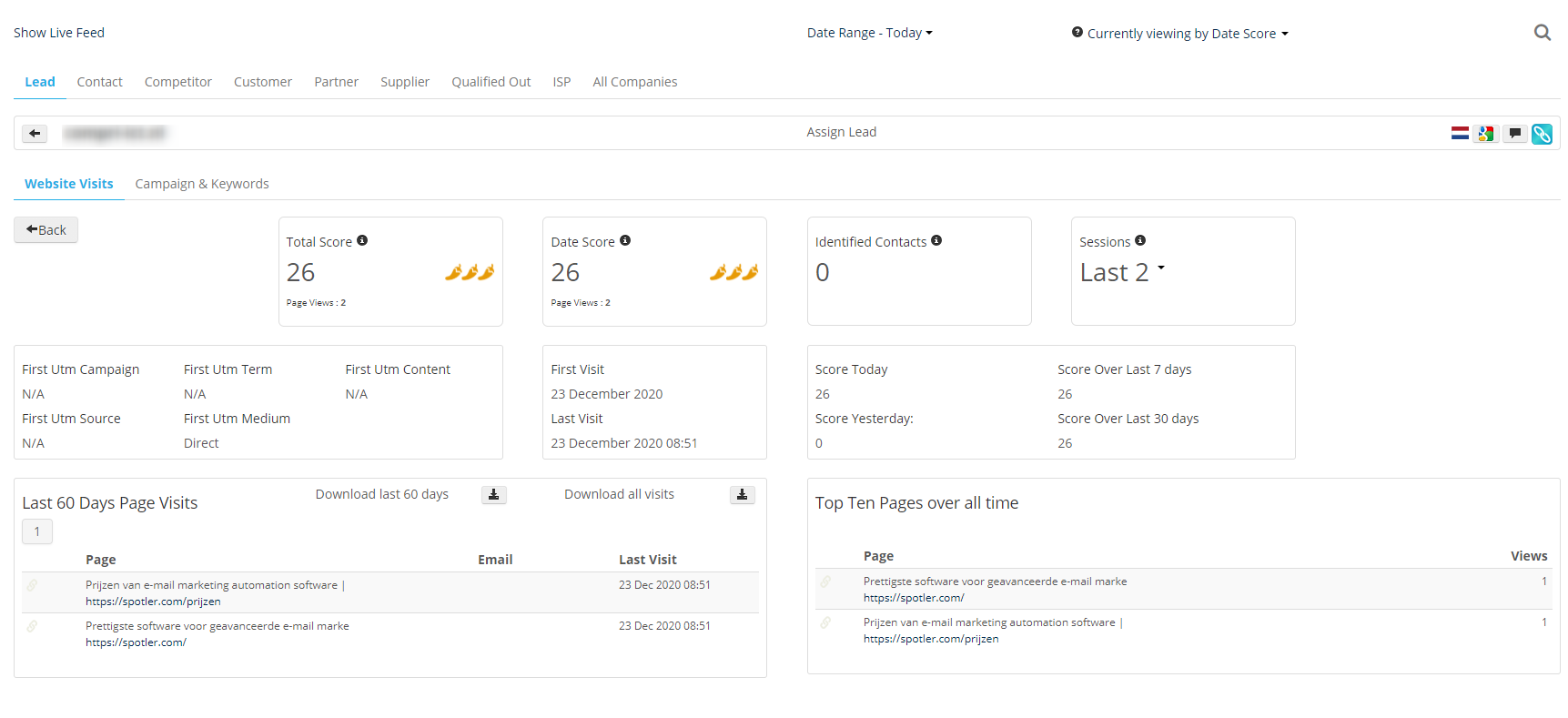Open the comment speech bubble icon
This screenshot has height=718, width=1568.
click(x=1514, y=134)
